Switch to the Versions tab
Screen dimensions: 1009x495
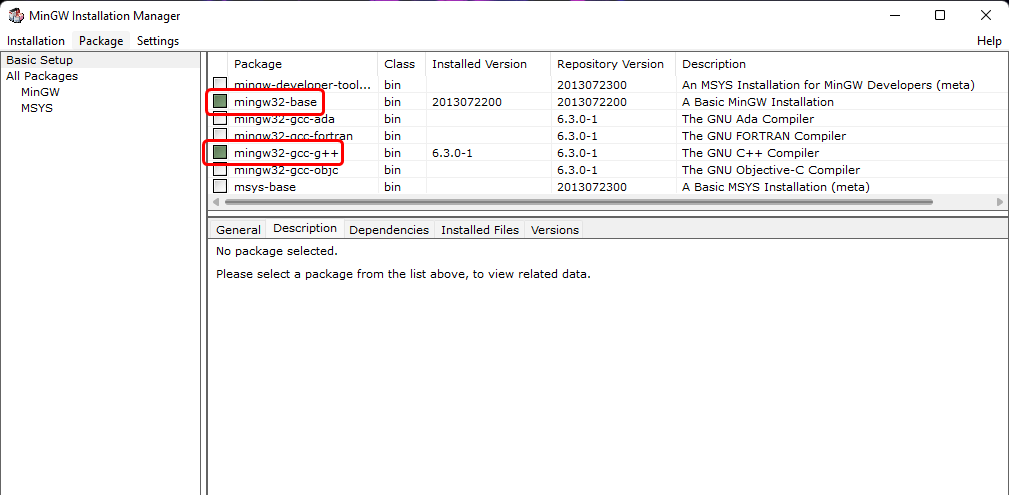tap(555, 230)
